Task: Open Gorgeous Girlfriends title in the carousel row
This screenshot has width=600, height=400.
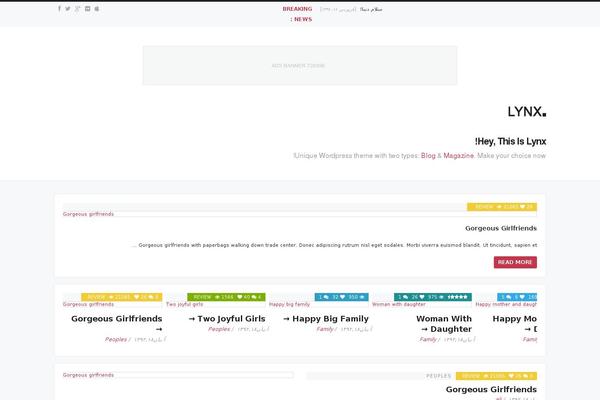Action: pos(117,318)
